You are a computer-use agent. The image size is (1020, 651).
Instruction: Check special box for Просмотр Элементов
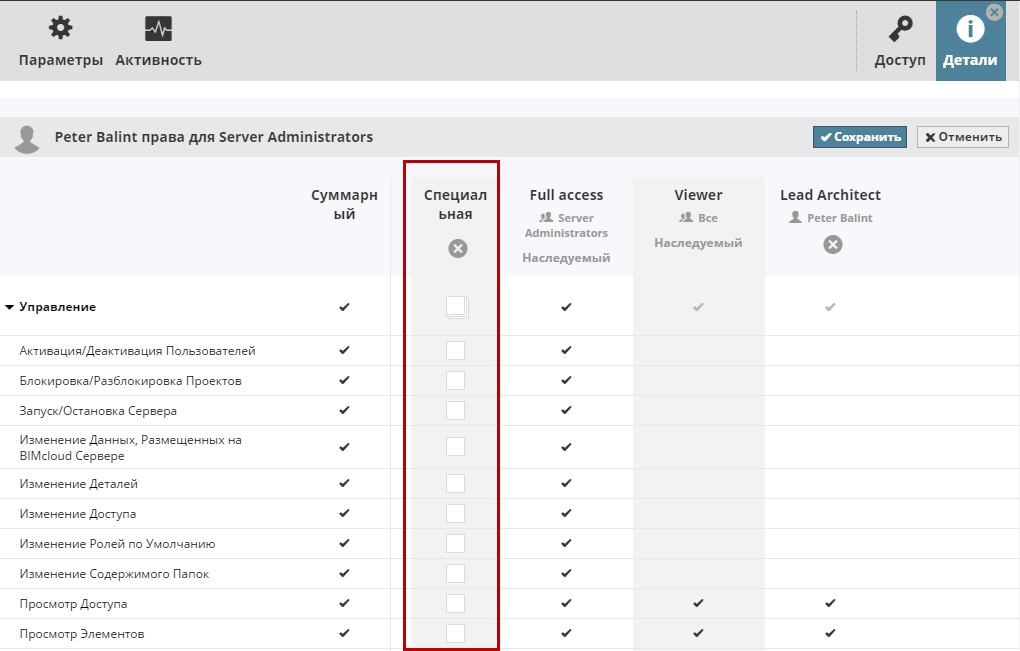click(x=455, y=633)
